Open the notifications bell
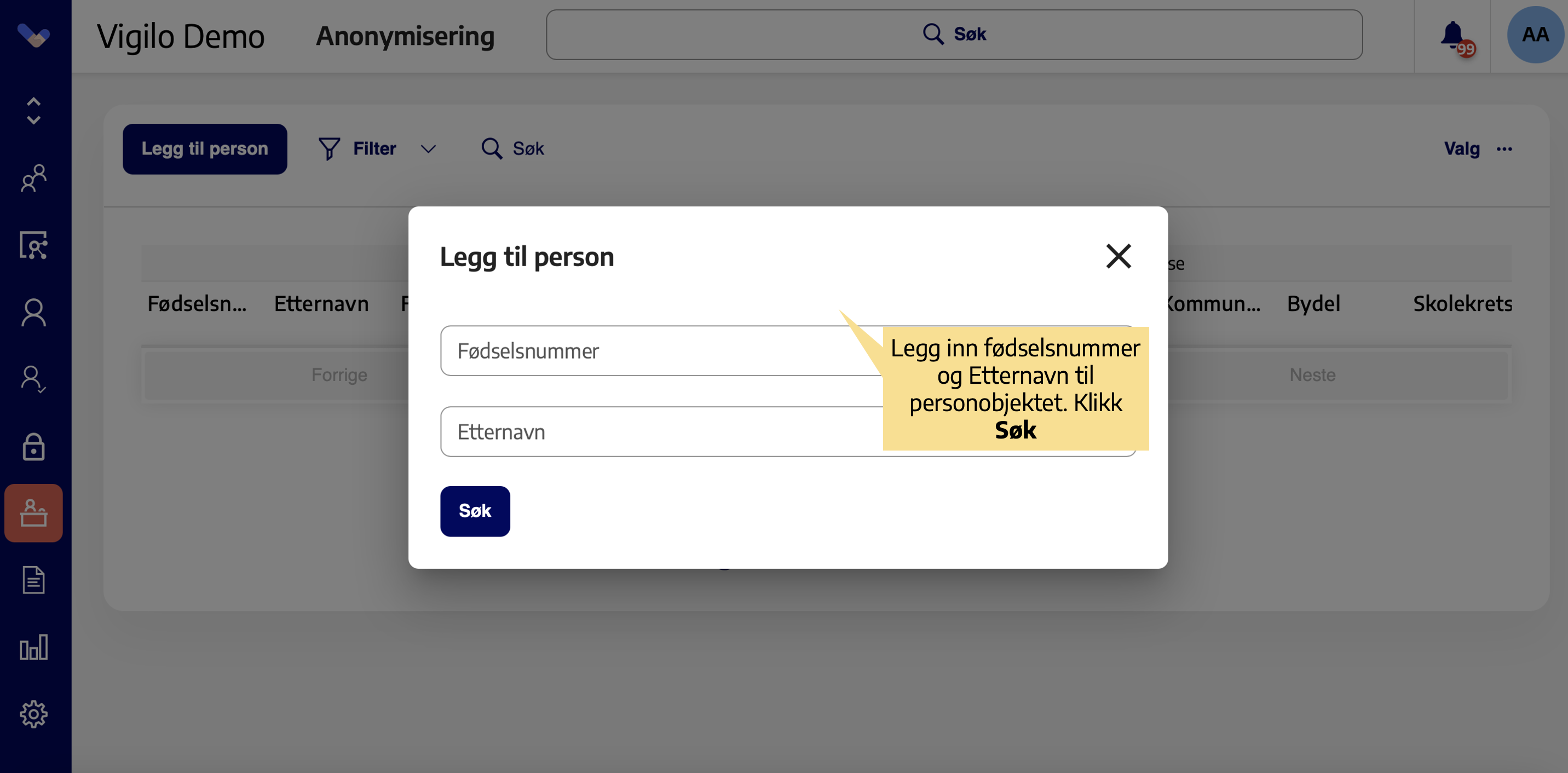 click(x=1455, y=38)
